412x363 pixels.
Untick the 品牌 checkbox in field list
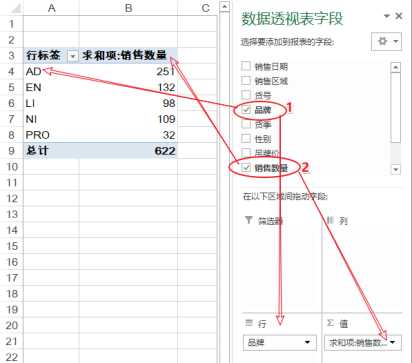click(x=246, y=109)
